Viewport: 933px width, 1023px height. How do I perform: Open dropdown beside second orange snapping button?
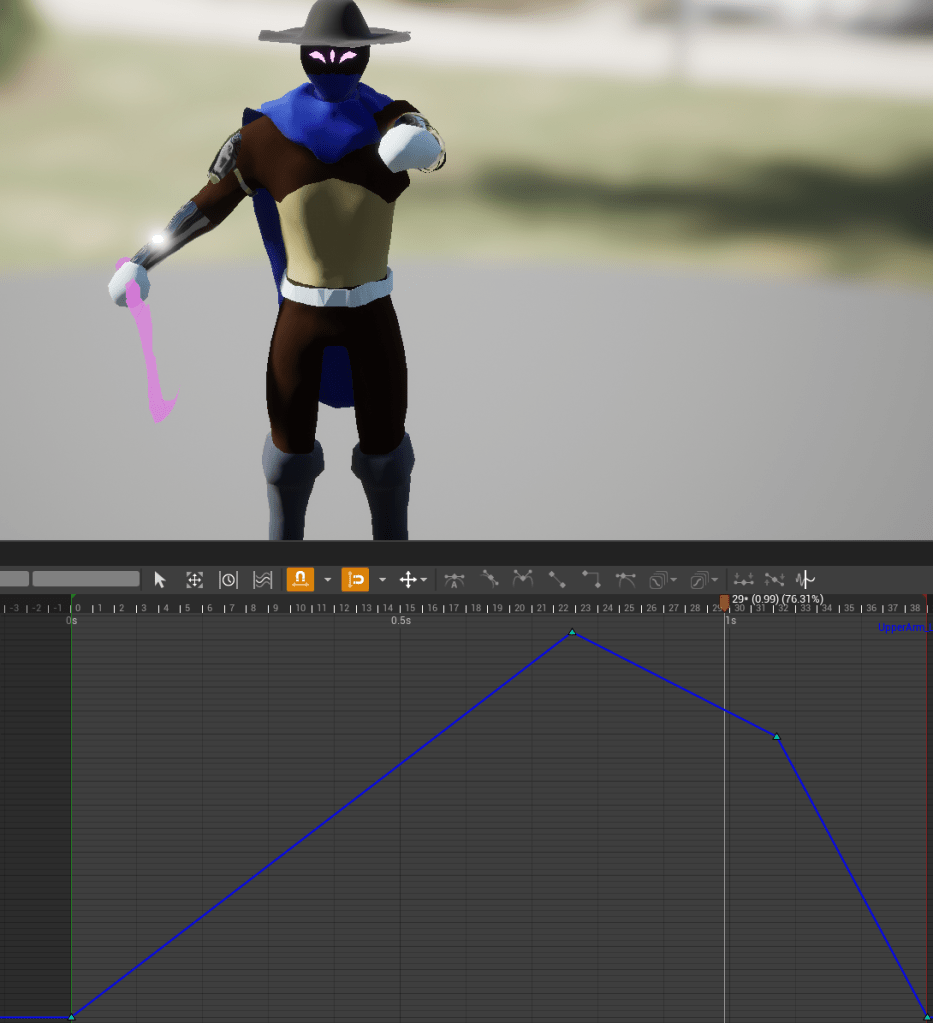382,580
